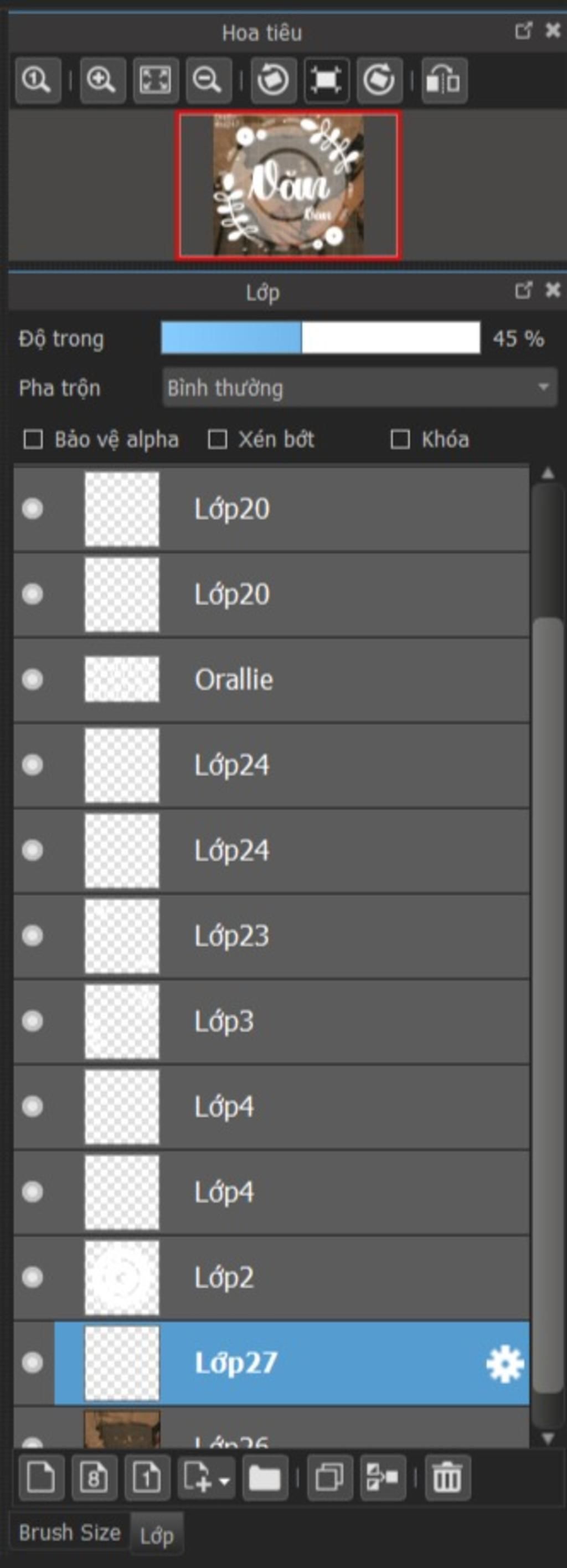Open the add special layer dropdown arrow
Viewport: 567px width, 1568px height.
[x=224, y=1478]
